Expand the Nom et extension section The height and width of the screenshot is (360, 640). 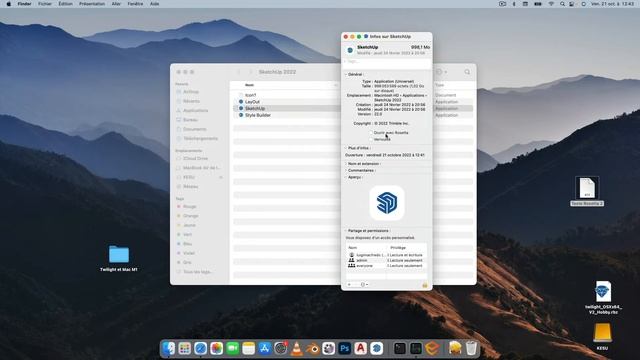(346, 164)
